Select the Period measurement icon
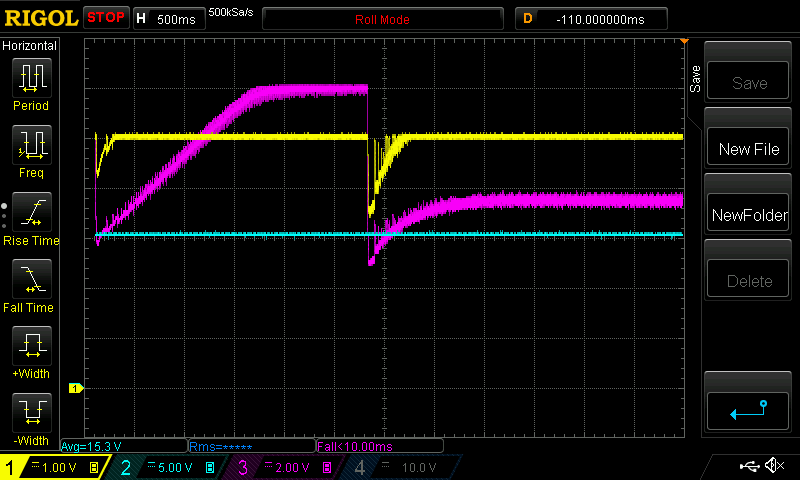Image resolution: width=800 pixels, height=480 pixels. 30,84
